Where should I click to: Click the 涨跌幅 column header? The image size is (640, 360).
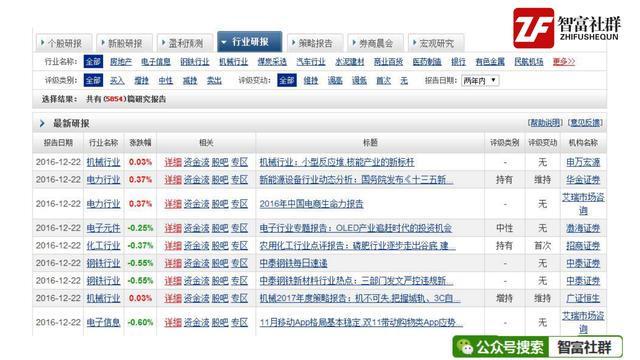140,143
